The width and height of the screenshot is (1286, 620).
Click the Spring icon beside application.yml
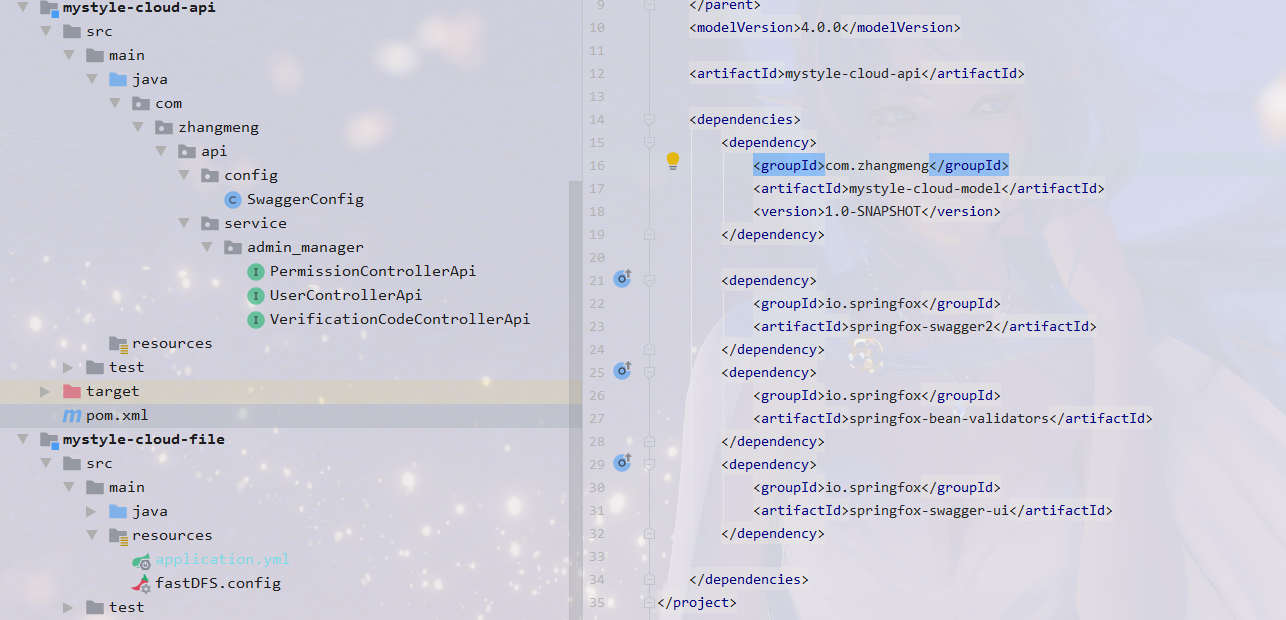[x=141, y=559]
